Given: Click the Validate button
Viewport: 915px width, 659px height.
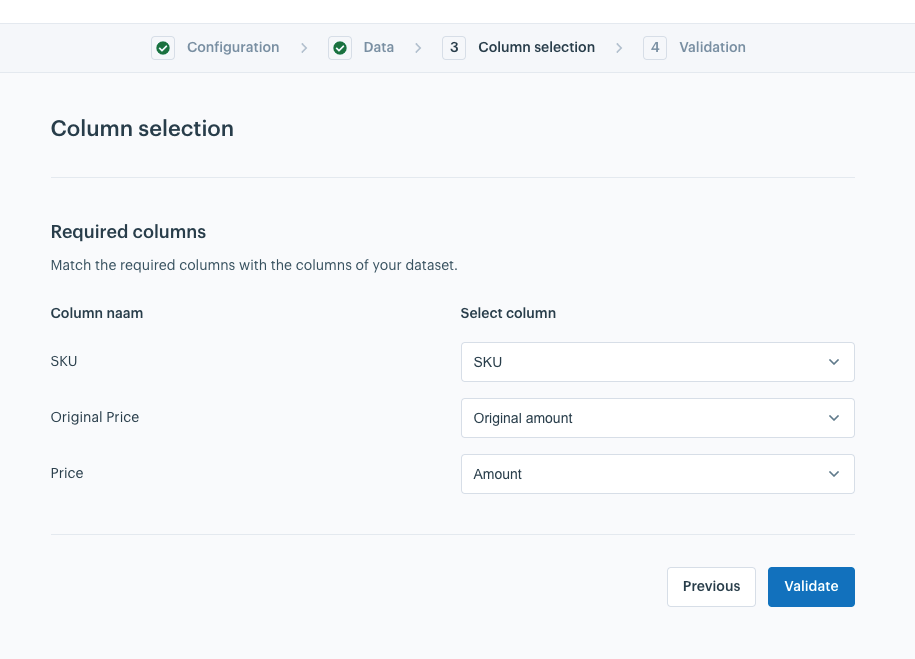Looking at the screenshot, I should [x=811, y=587].
